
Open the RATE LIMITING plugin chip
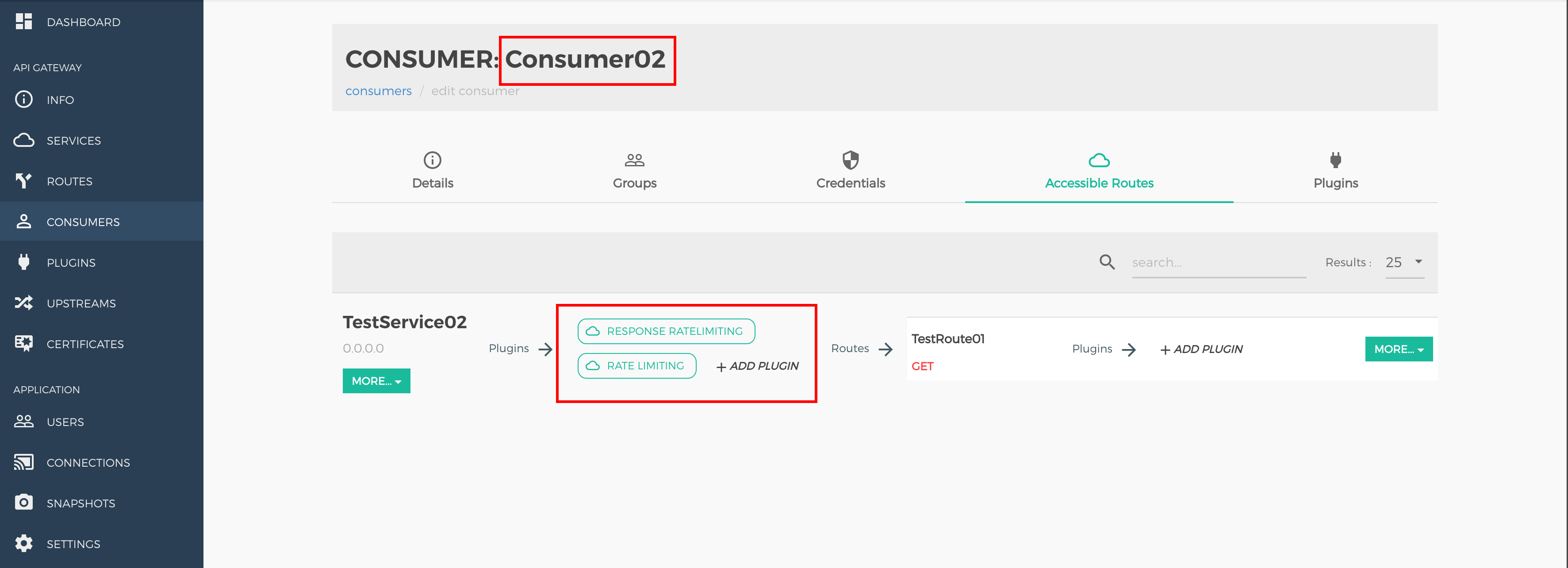tap(636, 366)
